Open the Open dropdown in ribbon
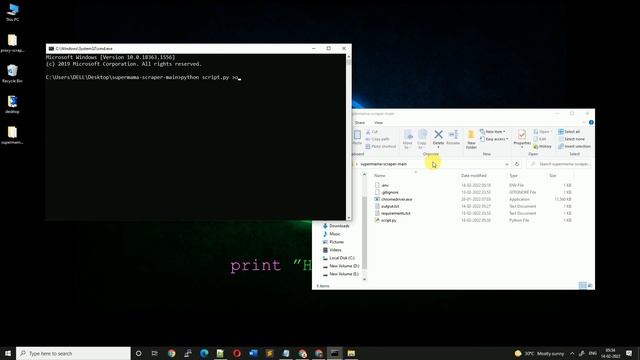The width and height of the screenshot is (640, 360). (542, 132)
